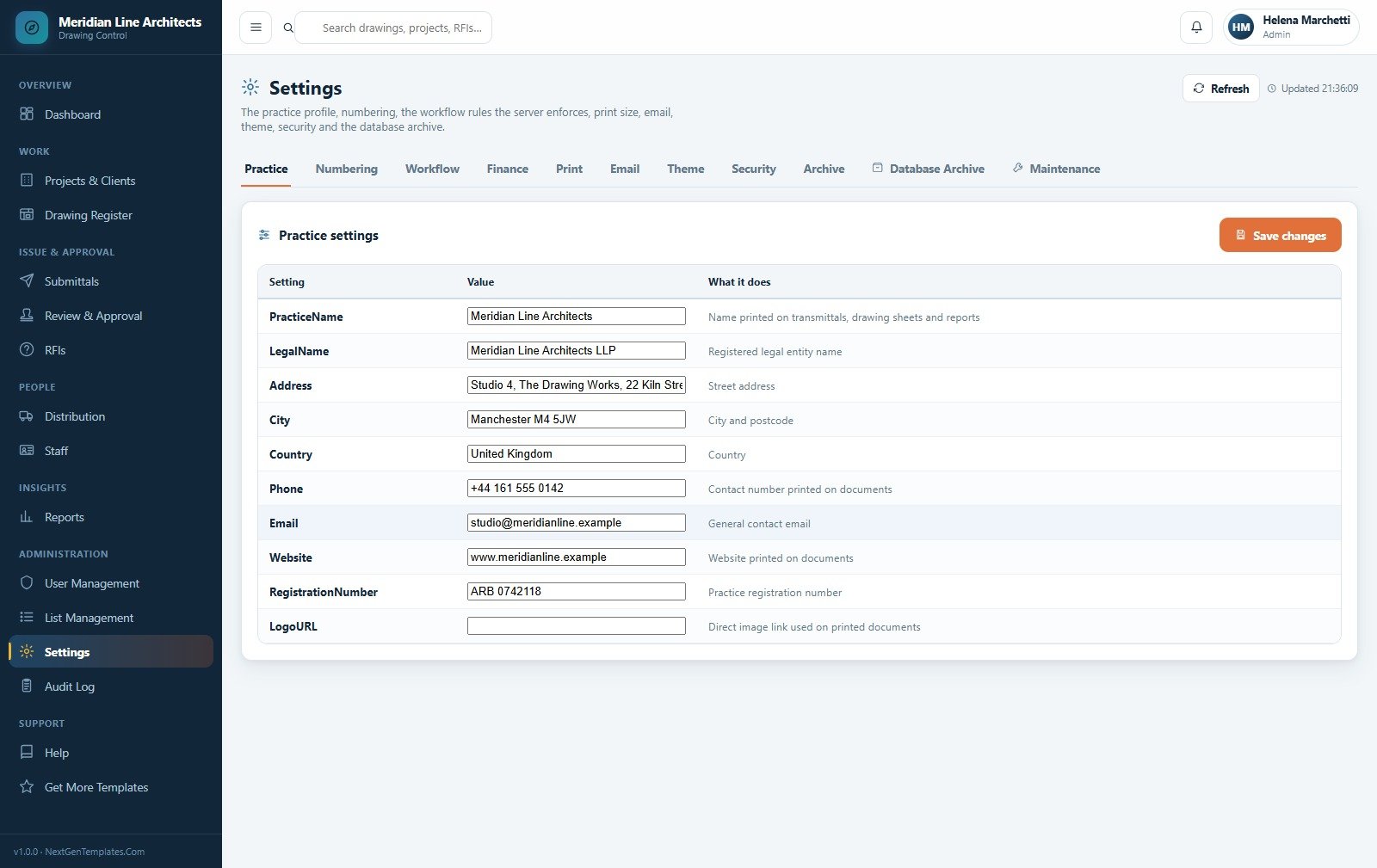Open the Maintenance tab

click(1056, 169)
